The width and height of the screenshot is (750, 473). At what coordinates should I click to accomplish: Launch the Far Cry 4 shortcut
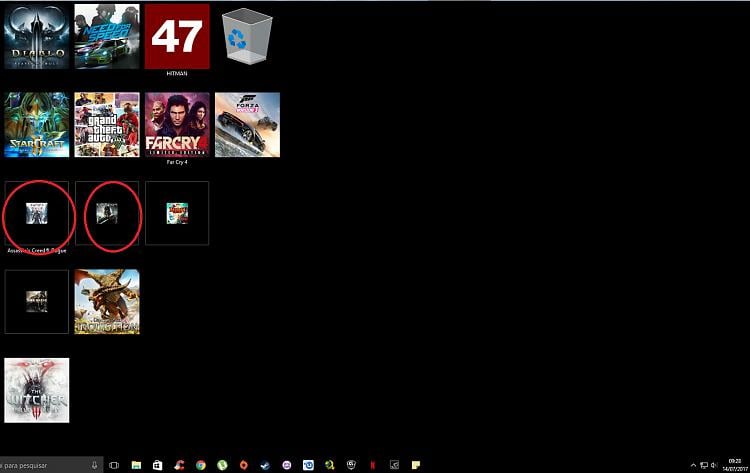coord(177,125)
